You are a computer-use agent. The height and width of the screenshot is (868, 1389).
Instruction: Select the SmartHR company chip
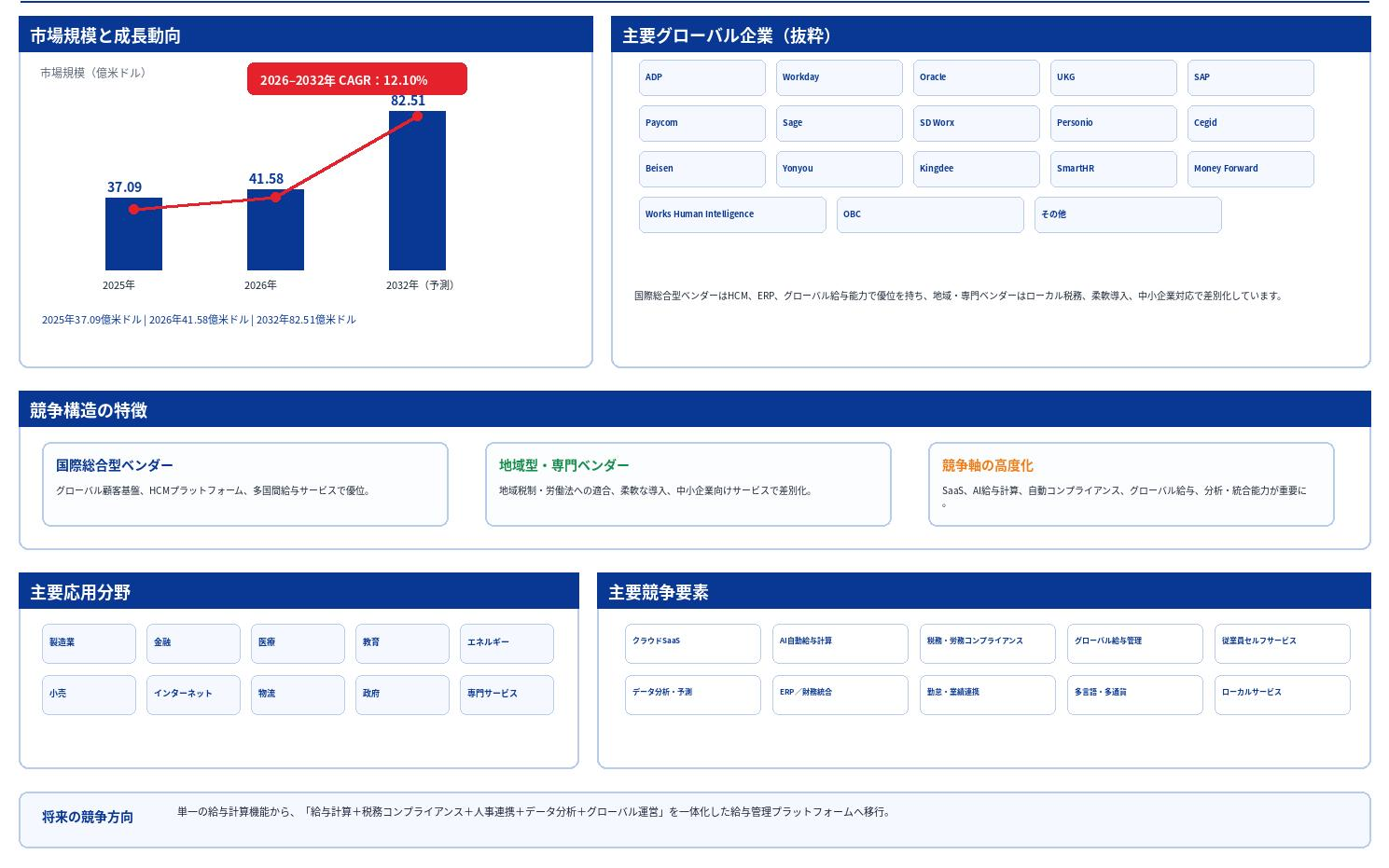click(1113, 169)
